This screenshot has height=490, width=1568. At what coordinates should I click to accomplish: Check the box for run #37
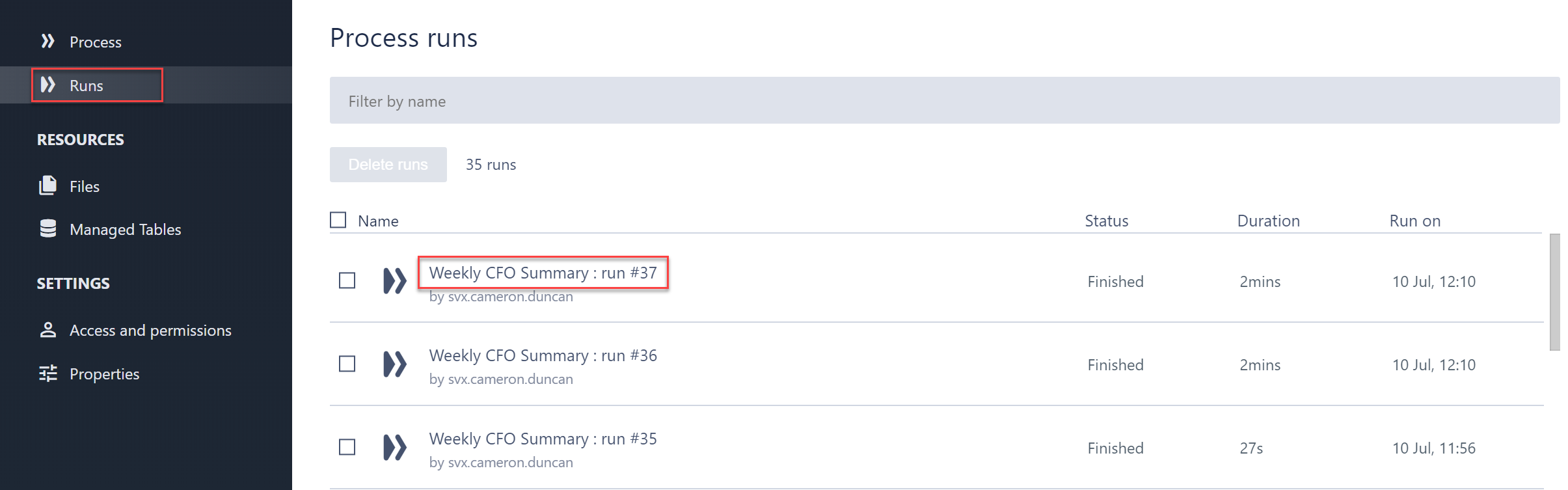(x=347, y=281)
